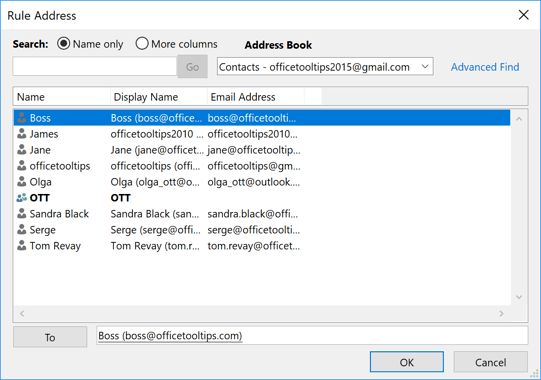This screenshot has height=380, width=541.
Task: Select the officetooltips contact name
Action: (x=60, y=166)
